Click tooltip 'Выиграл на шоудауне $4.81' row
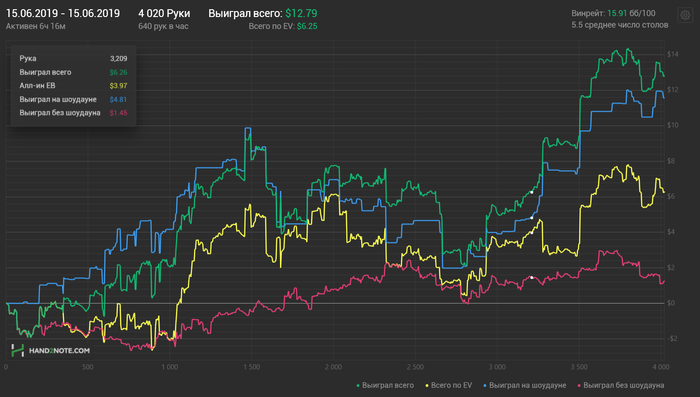The height and width of the screenshot is (397, 700). [73, 100]
